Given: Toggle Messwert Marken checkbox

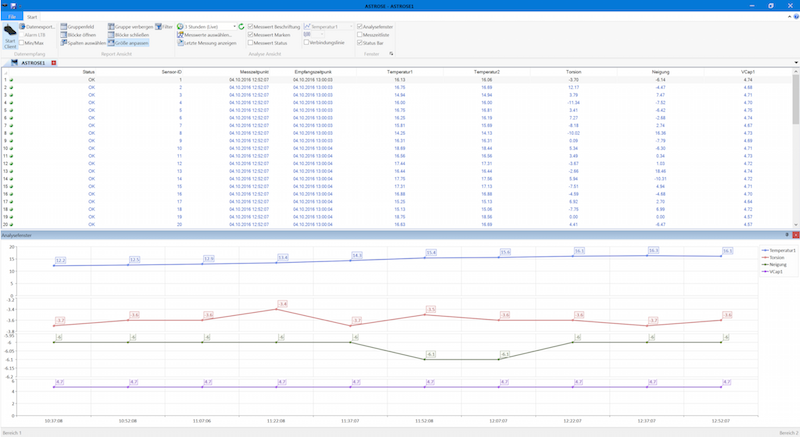Looking at the screenshot, I should [251, 35].
